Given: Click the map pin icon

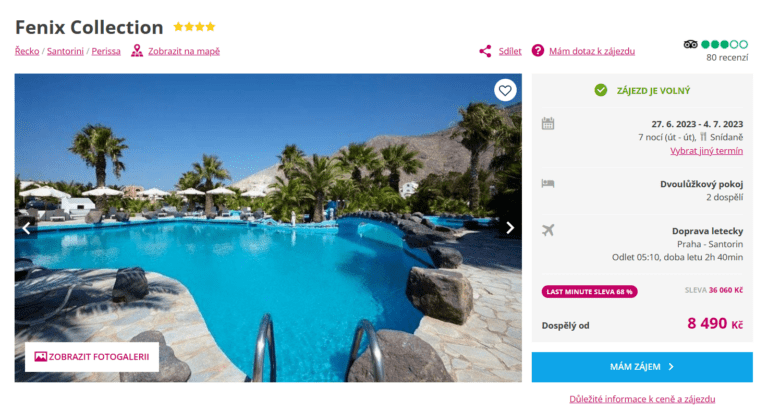Looking at the screenshot, I should (137, 50).
